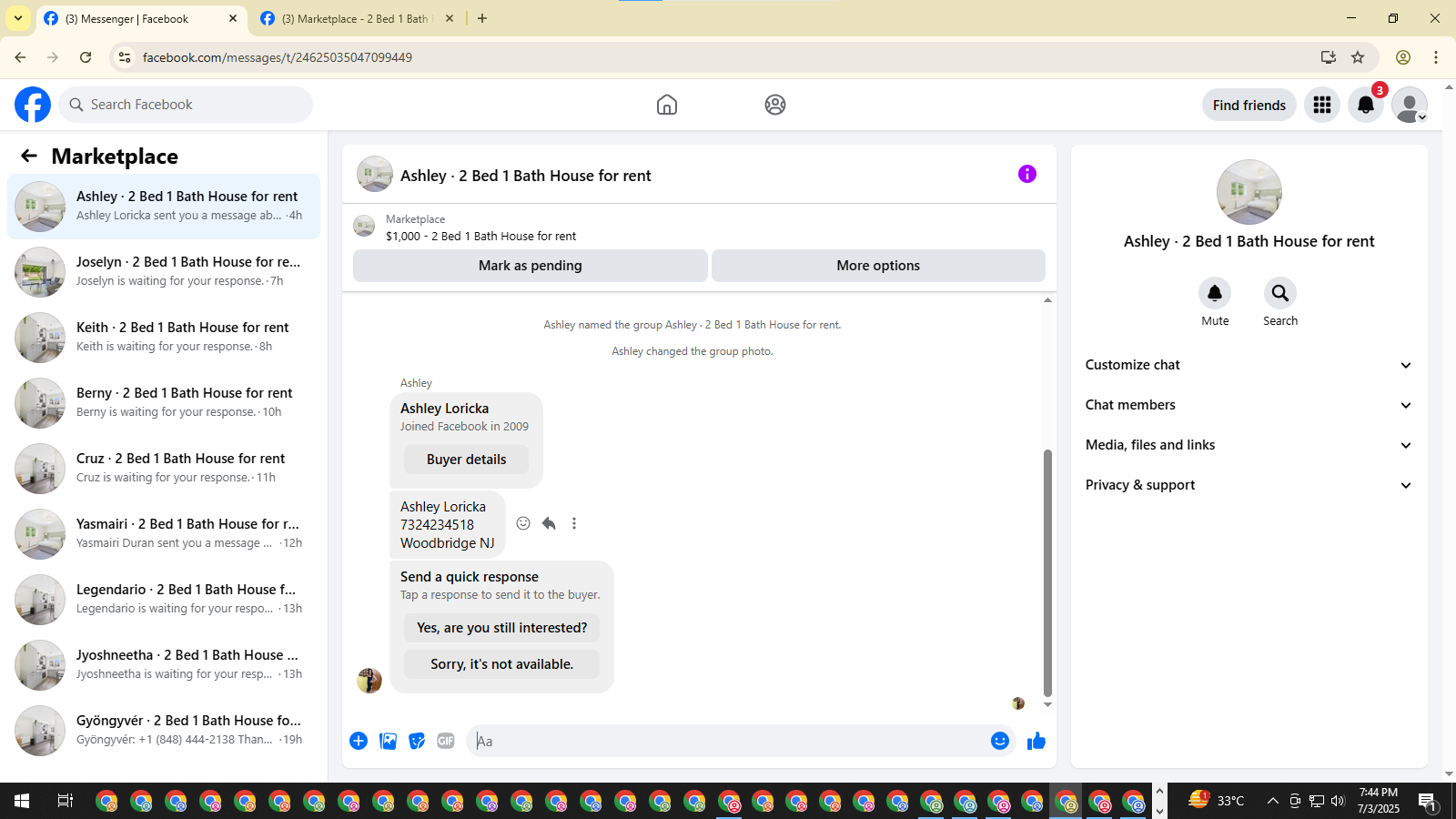Send 'Yes, are you still interested?' response

(x=501, y=628)
